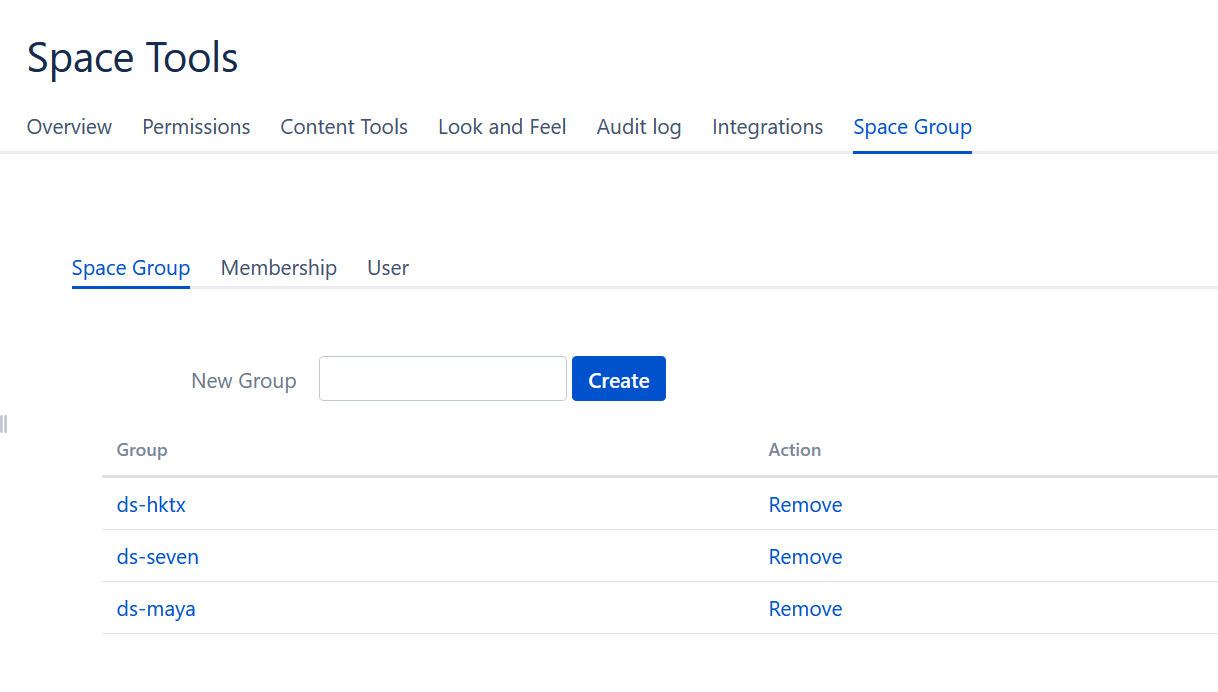Open the Audit log tab
Viewport: 1218px width, 692px height.
point(639,127)
